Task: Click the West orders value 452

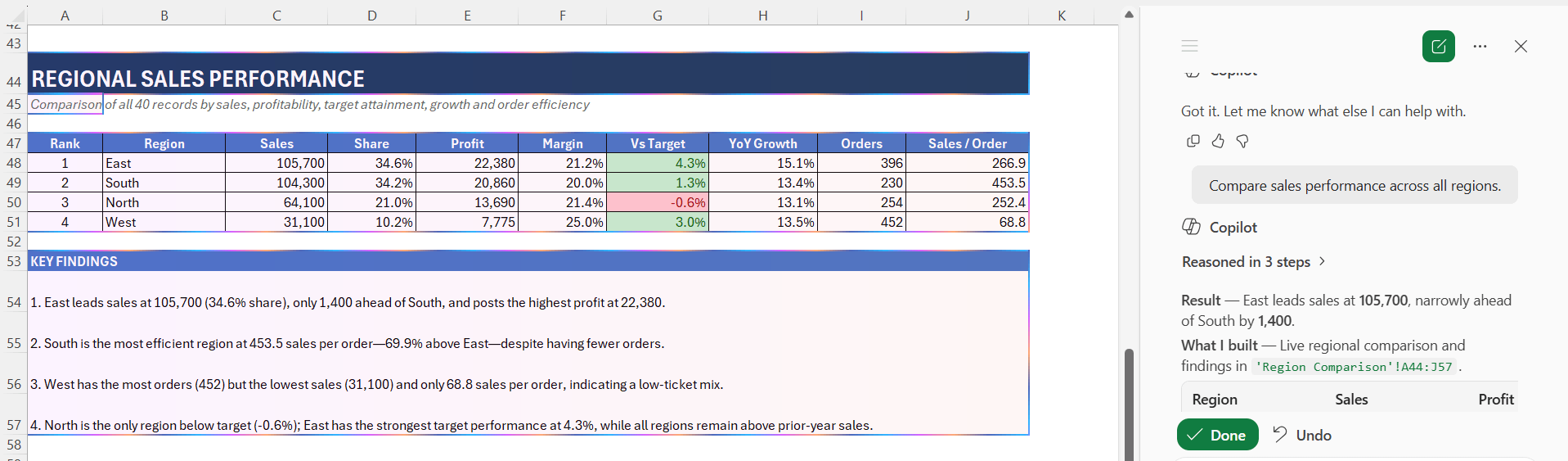Action: (861, 222)
